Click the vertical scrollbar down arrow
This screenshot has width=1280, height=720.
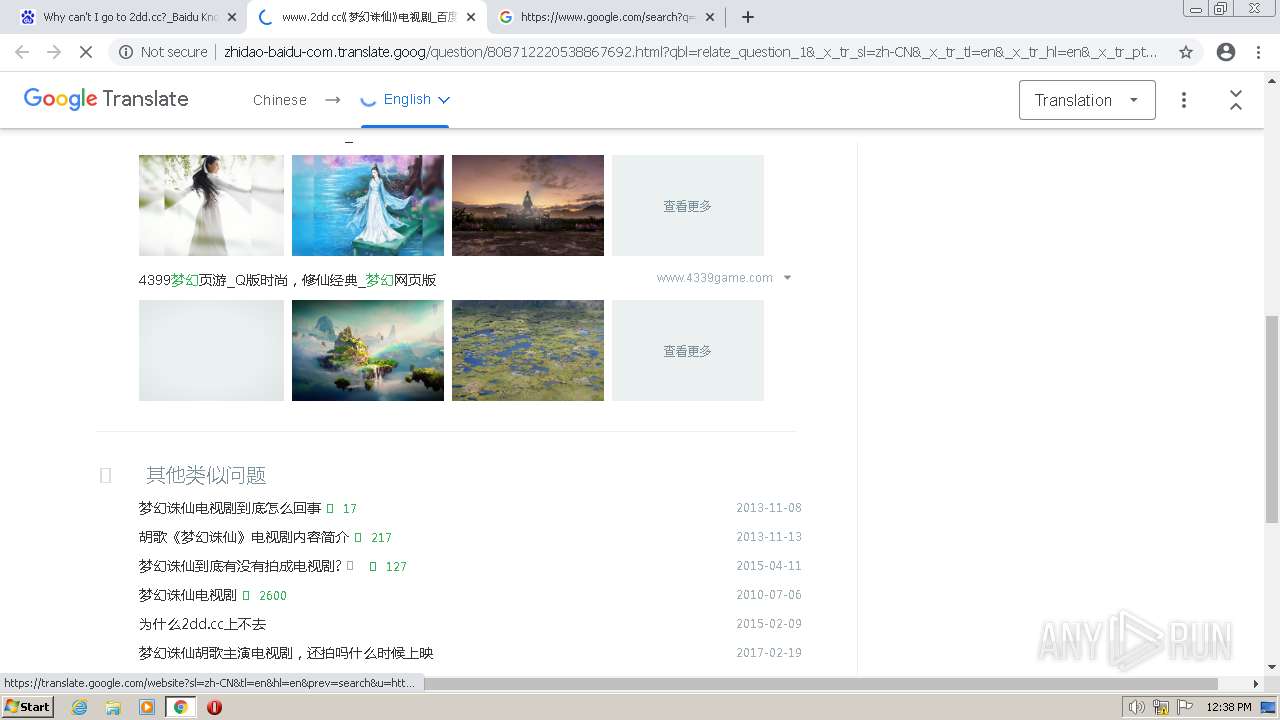(x=1271, y=667)
